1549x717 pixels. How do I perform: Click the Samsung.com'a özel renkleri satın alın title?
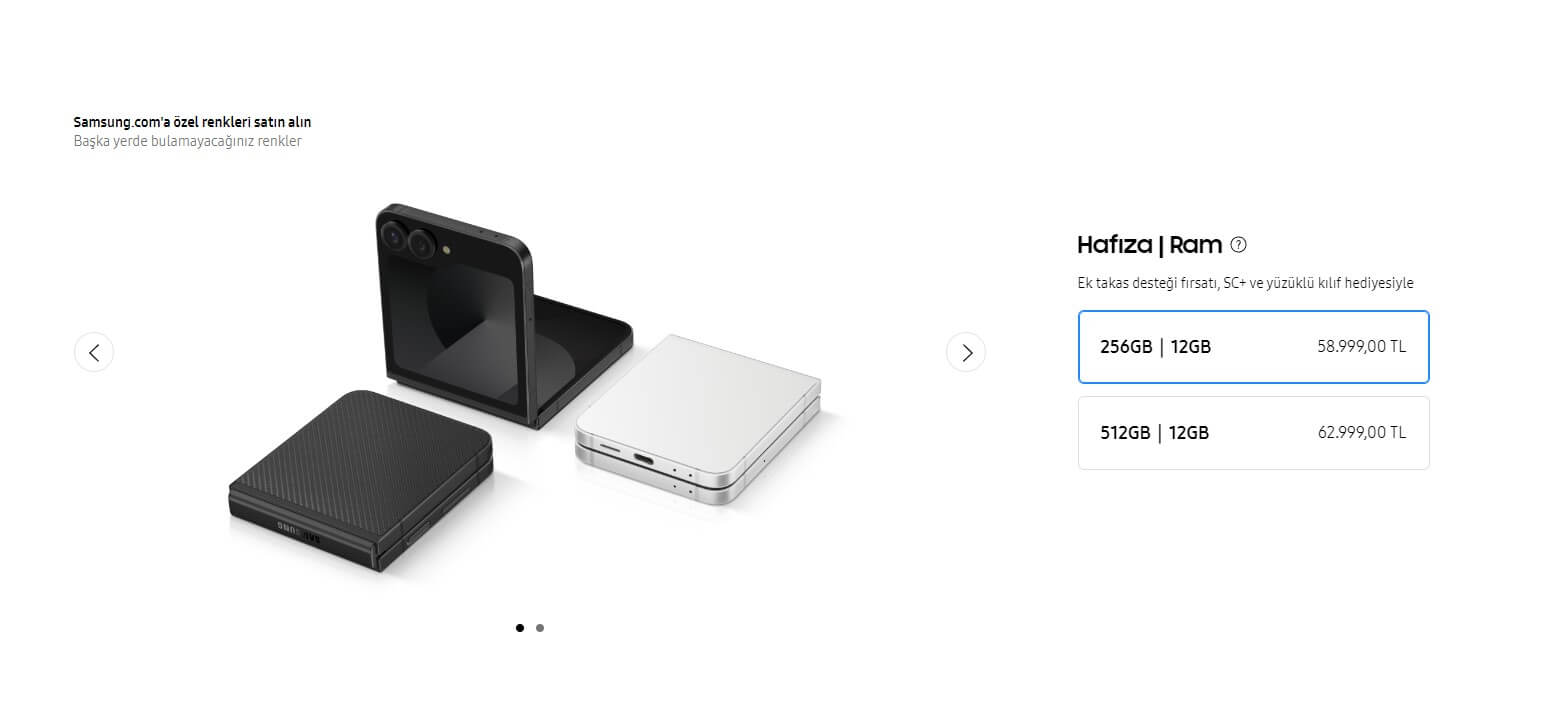click(192, 122)
